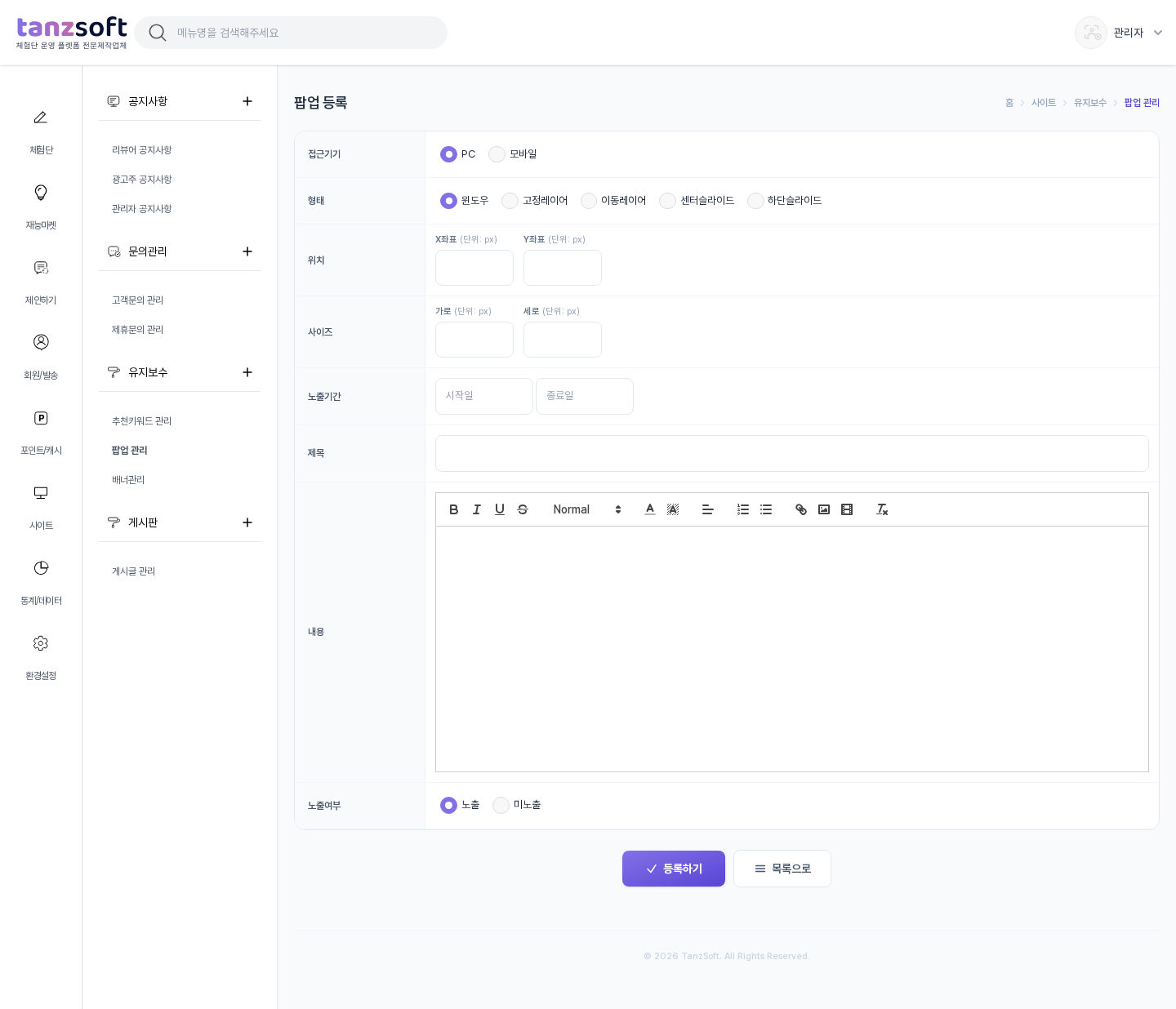The width and height of the screenshot is (1176, 1009).
Task: Open the 회원/발송 sidebar section
Action: coord(41,357)
